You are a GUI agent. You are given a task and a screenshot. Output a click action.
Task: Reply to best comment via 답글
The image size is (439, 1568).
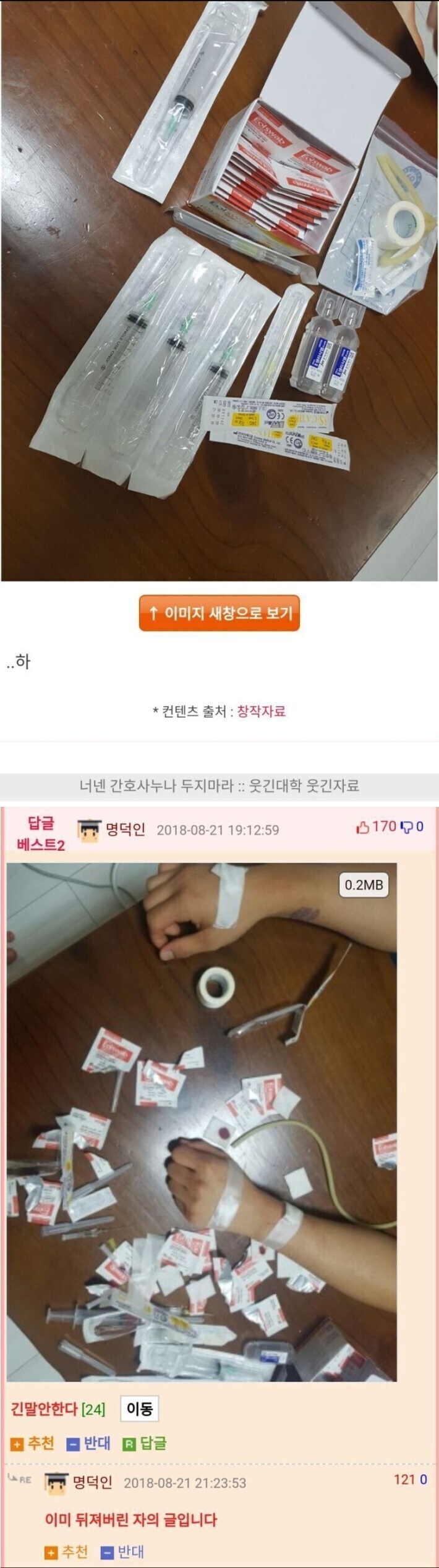145,1443
